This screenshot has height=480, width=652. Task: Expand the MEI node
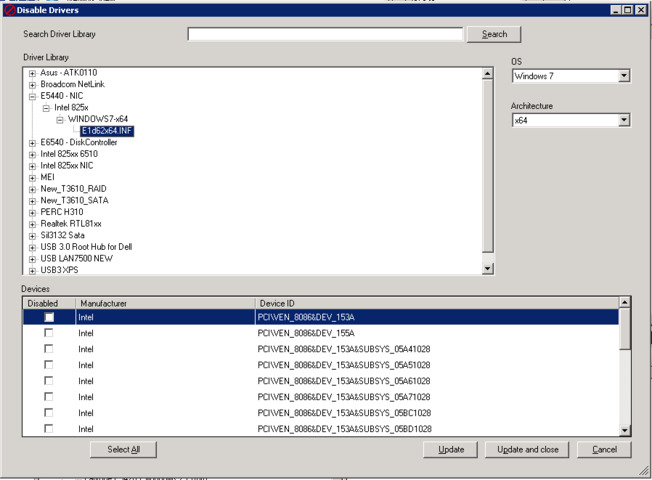point(32,178)
